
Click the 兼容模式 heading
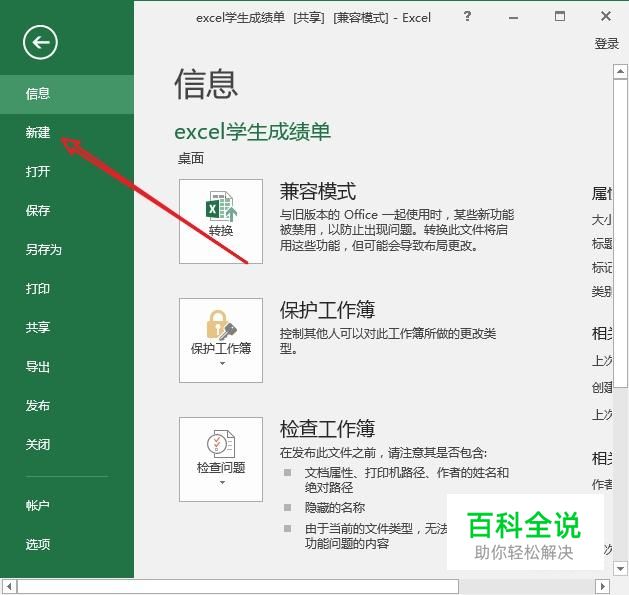(318, 191)
